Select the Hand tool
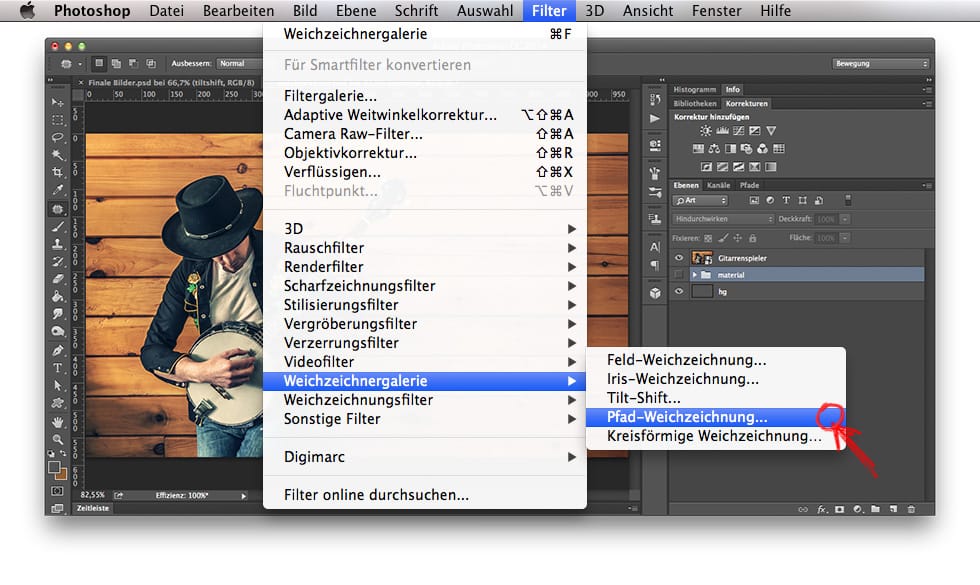Image resolution: width=980 pixels, height=585 pixels. click(x=58, y=422)
